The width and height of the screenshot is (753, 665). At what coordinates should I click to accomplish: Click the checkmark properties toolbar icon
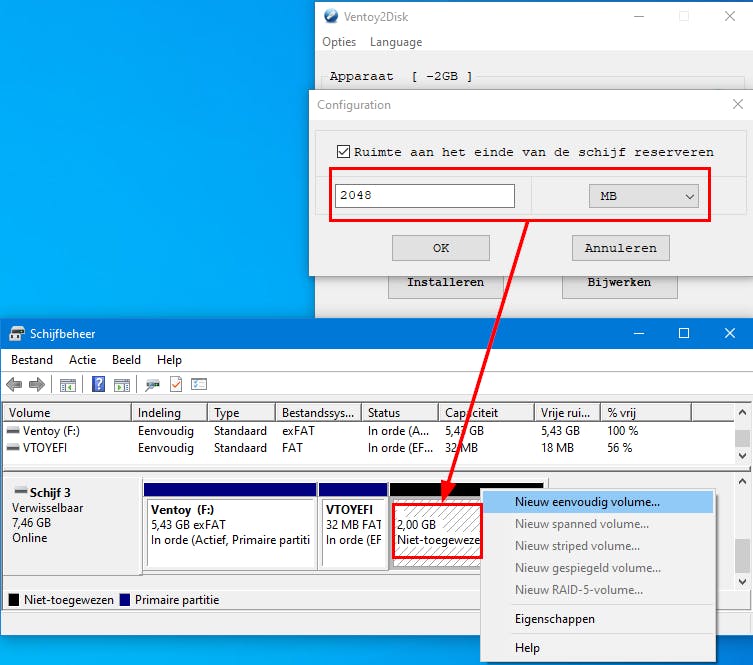176,384
